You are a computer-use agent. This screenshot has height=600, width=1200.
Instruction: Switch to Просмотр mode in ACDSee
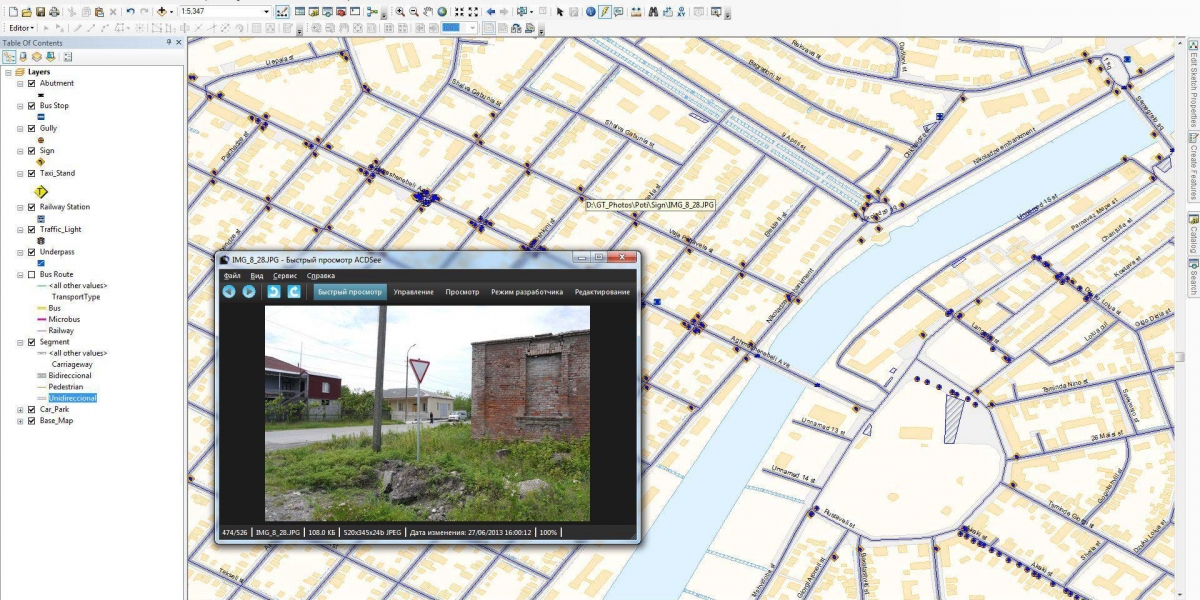pos(462,292)
